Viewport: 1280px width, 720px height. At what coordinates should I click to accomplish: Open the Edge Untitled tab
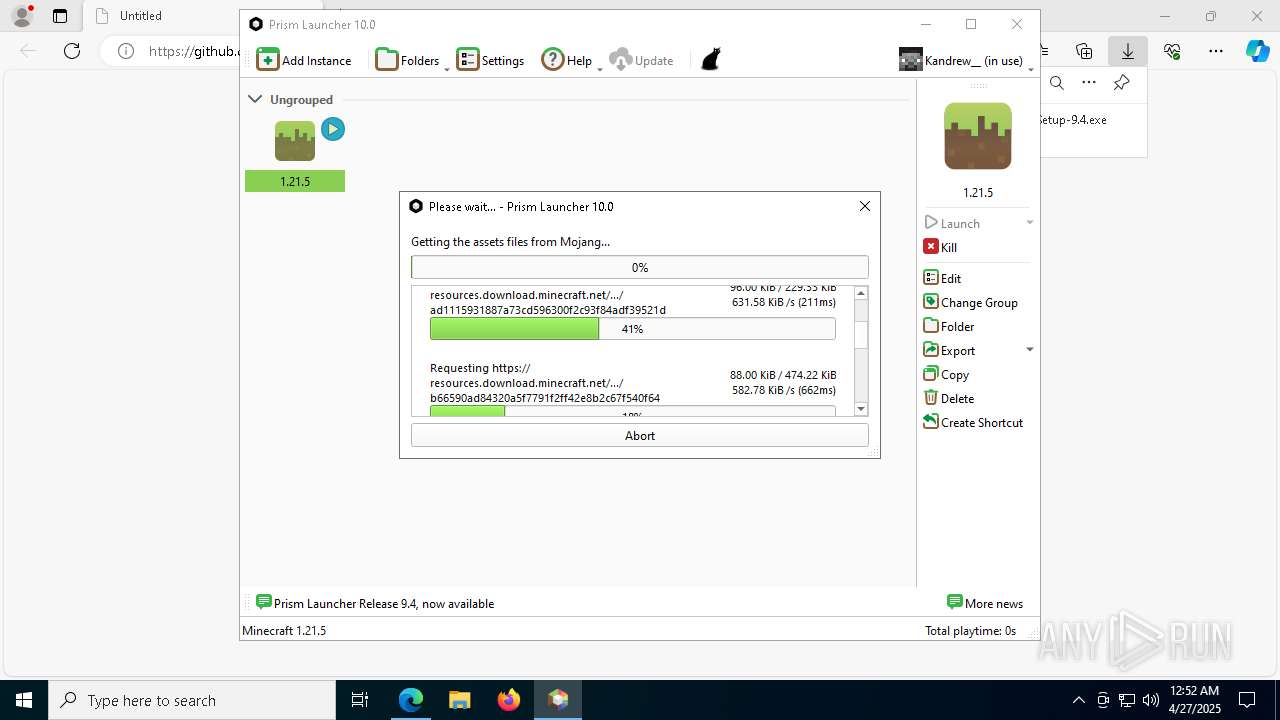pos(160,16)
